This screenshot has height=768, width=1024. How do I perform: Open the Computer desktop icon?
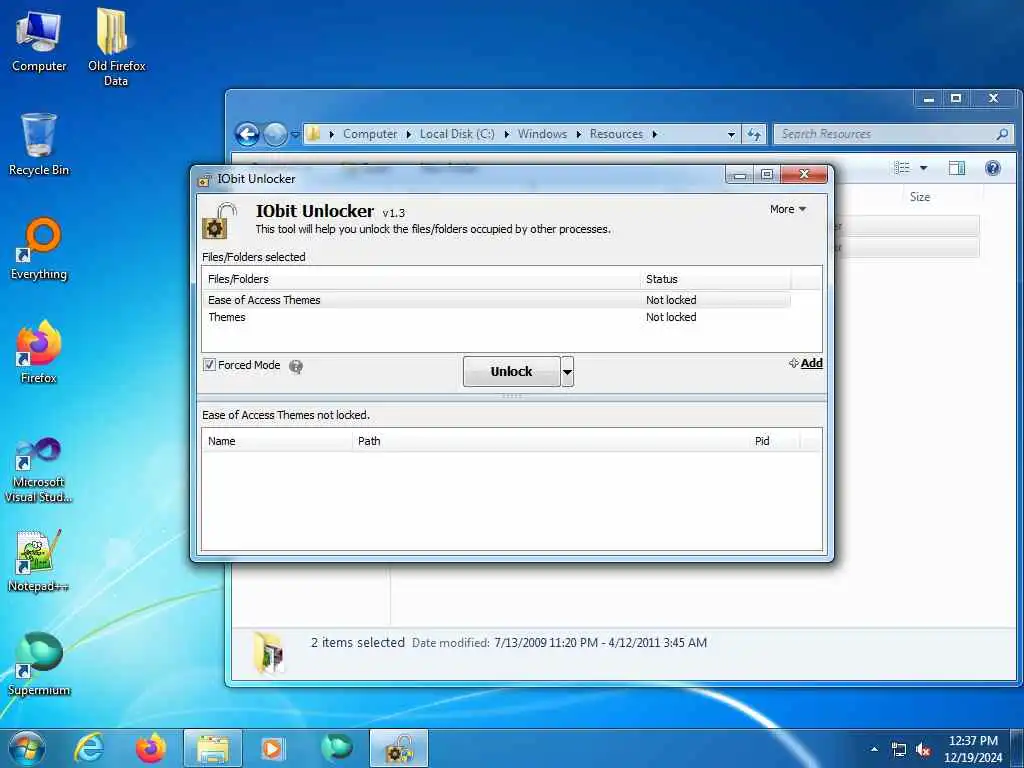pos(39,40)
